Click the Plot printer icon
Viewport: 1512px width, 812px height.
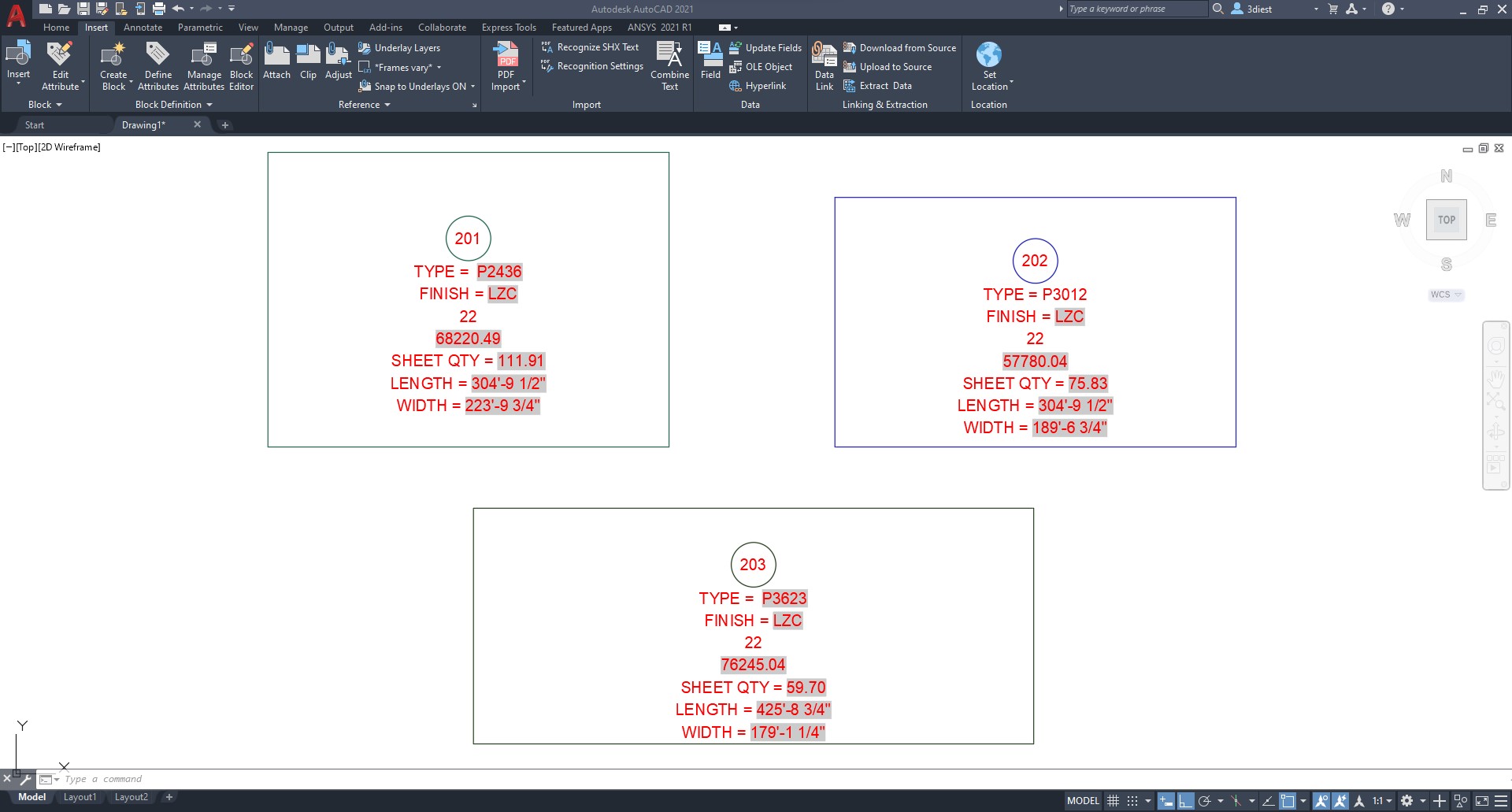click(x=159, y=9)
